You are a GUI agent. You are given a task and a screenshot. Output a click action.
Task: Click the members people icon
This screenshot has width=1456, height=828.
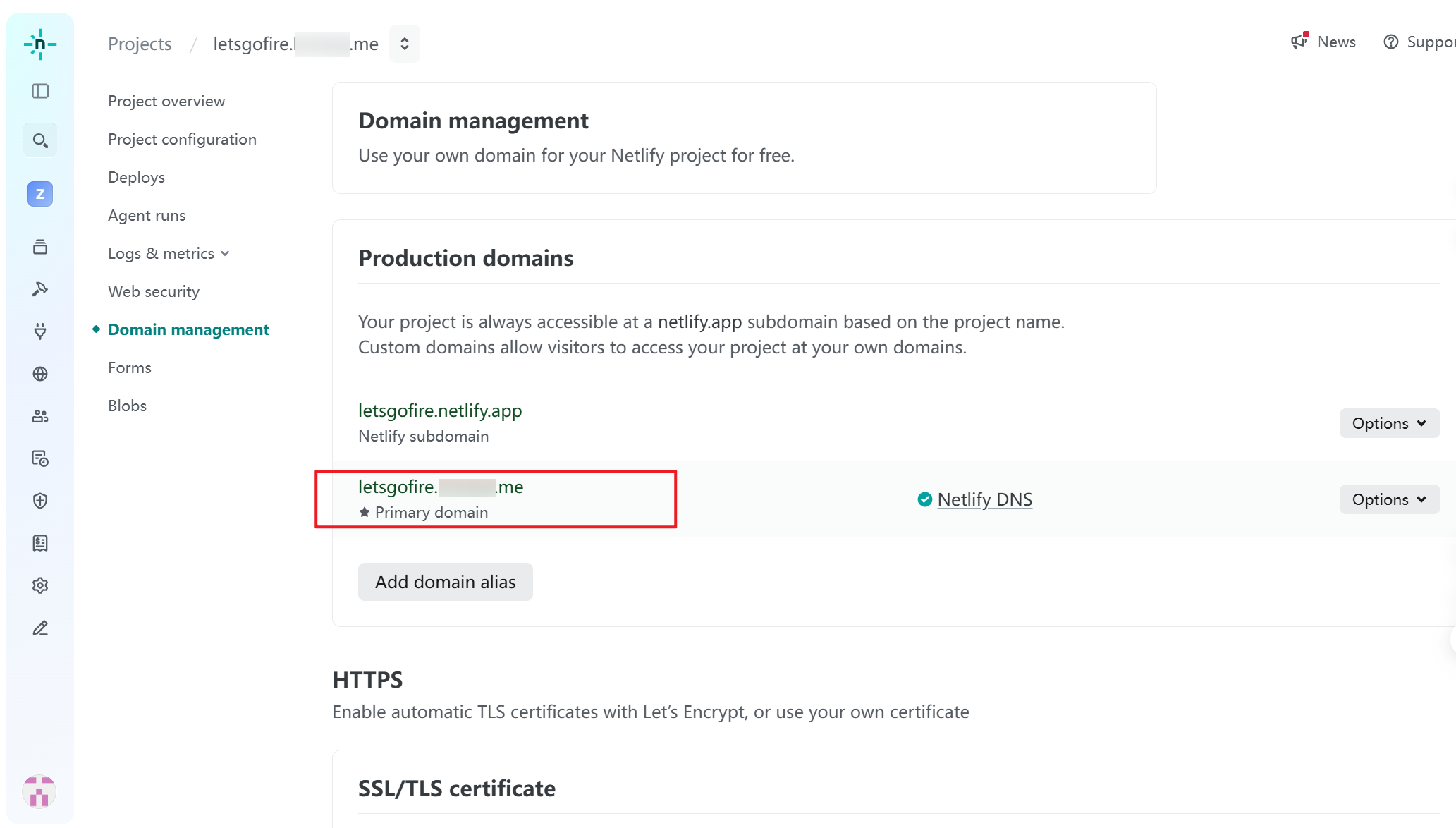pos(40,416)
